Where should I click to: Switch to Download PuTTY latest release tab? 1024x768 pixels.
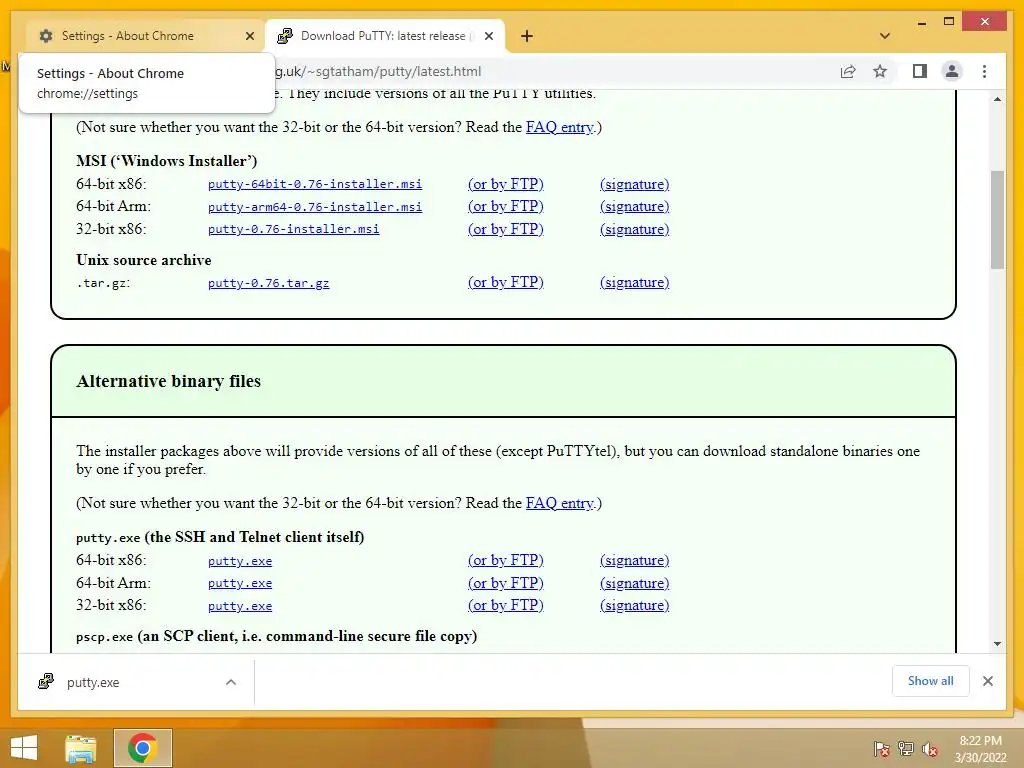[x=383, y=36]
